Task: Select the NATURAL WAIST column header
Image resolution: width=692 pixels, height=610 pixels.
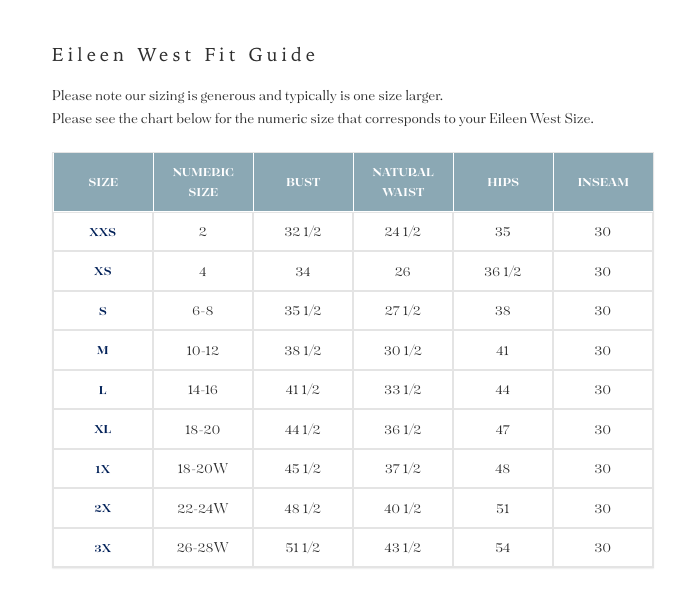Action: click(403, 182)
